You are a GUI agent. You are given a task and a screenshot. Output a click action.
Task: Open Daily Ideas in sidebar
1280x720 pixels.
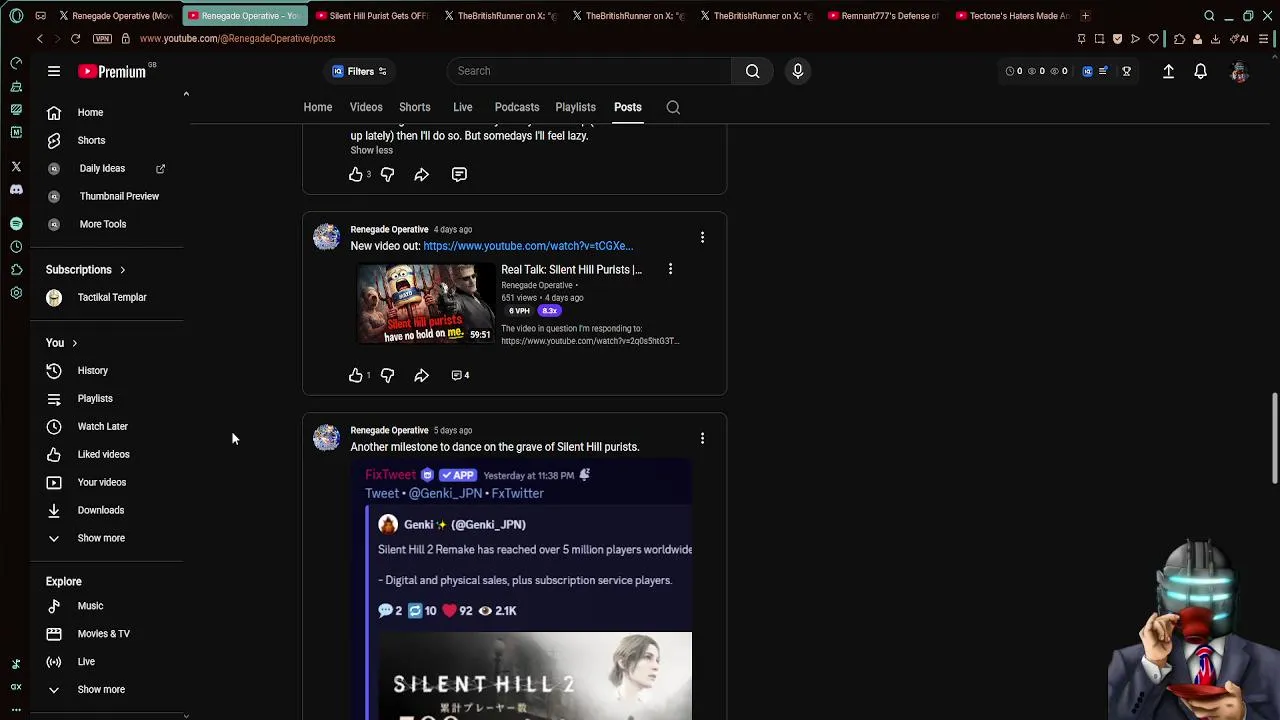[102, 168]
